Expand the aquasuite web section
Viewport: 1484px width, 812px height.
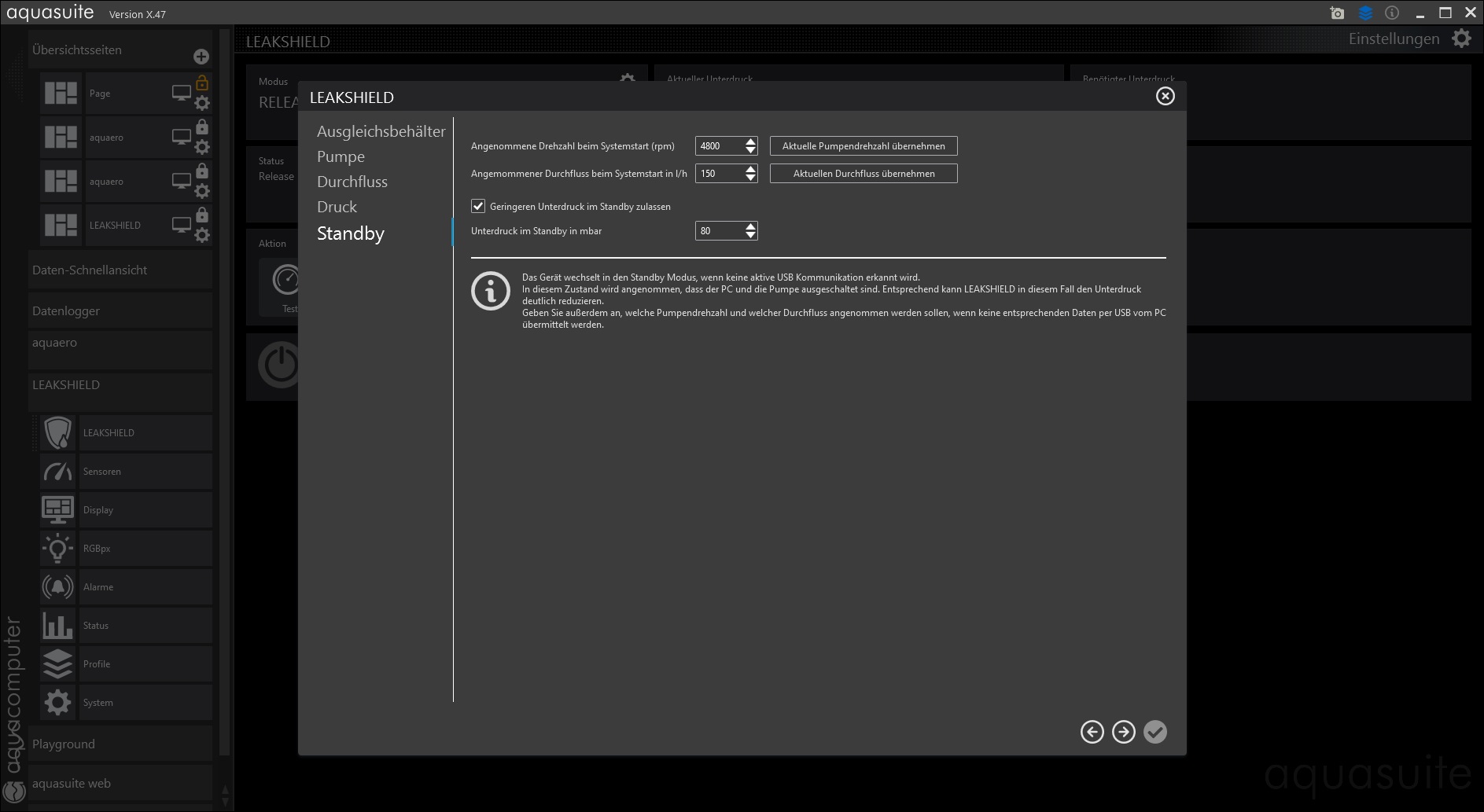[x=120, y=784]
